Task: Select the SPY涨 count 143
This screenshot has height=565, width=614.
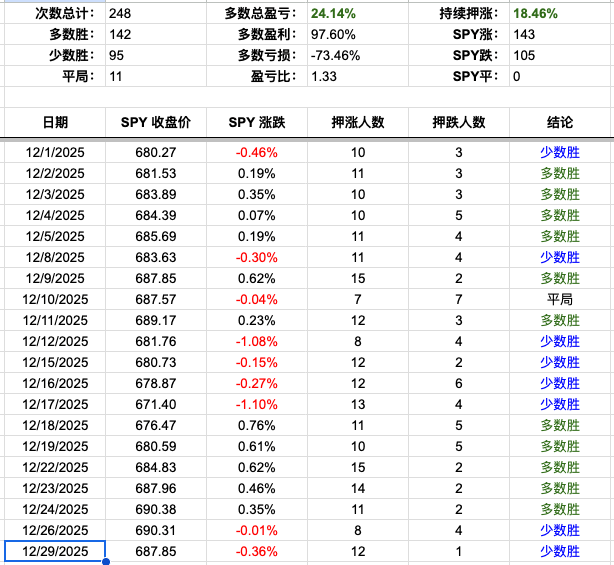Action: 562,34
